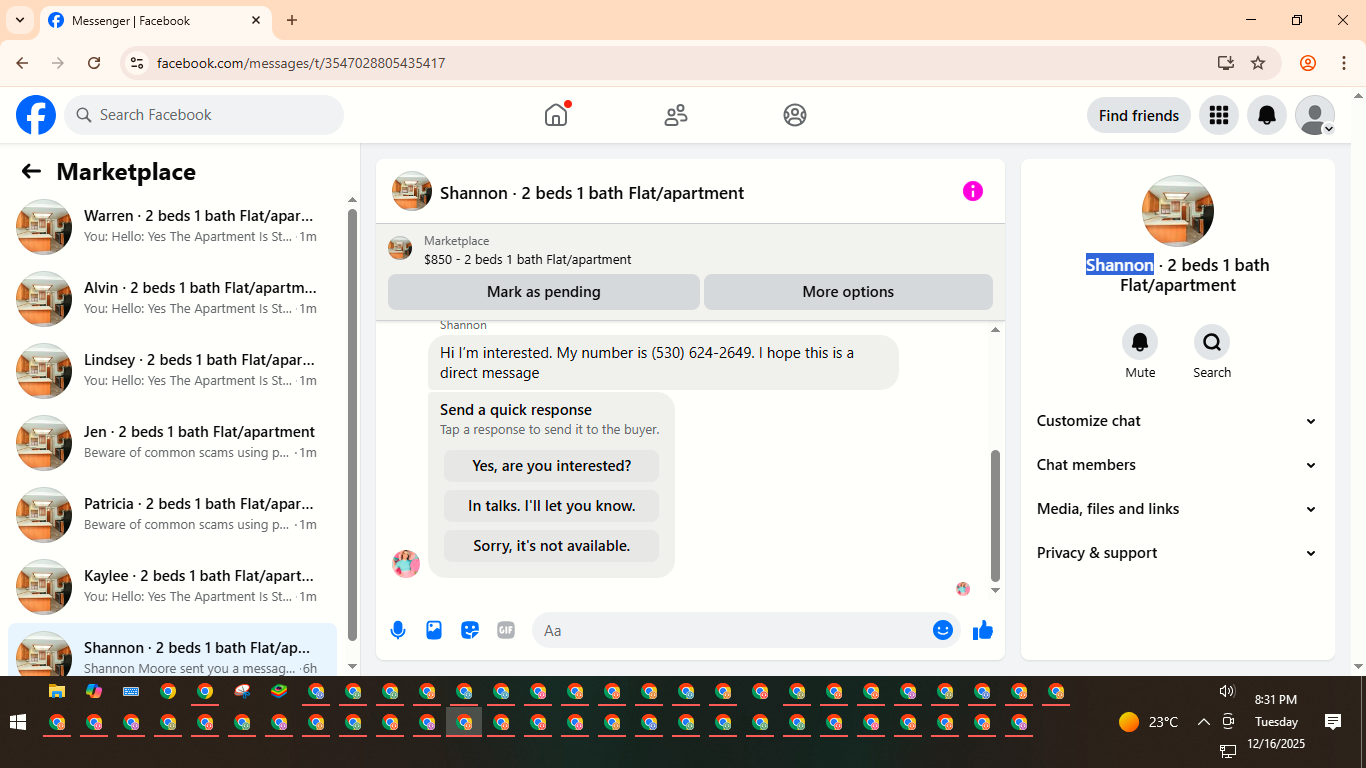Open Lindsey's conversation in the list
Viewport: 1366px width, 768px height.
172,371
